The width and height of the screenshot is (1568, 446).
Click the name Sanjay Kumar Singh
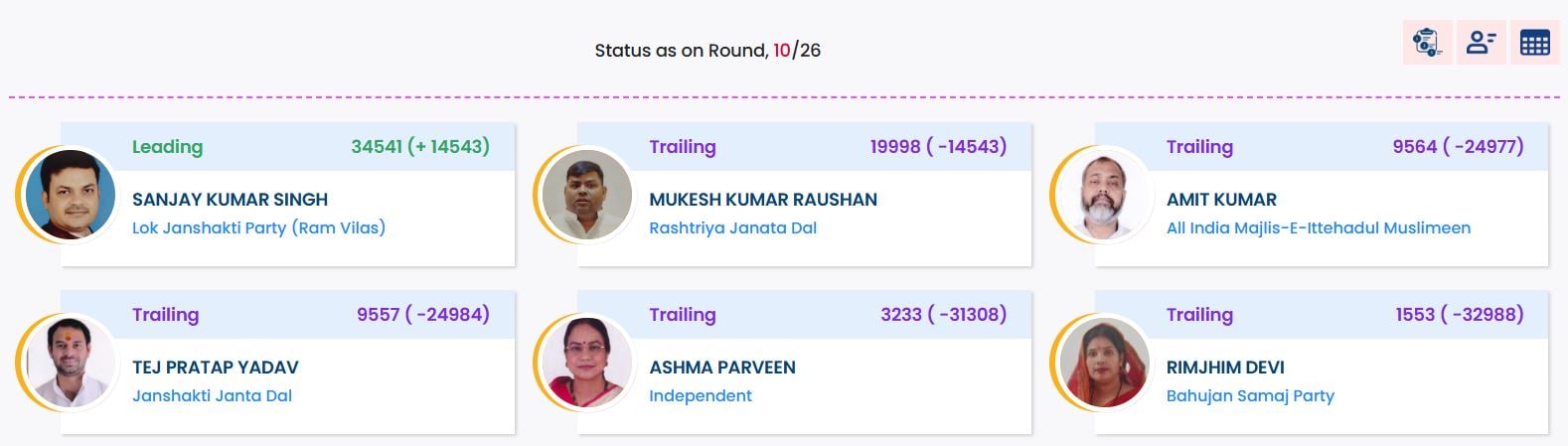point(230,200)
